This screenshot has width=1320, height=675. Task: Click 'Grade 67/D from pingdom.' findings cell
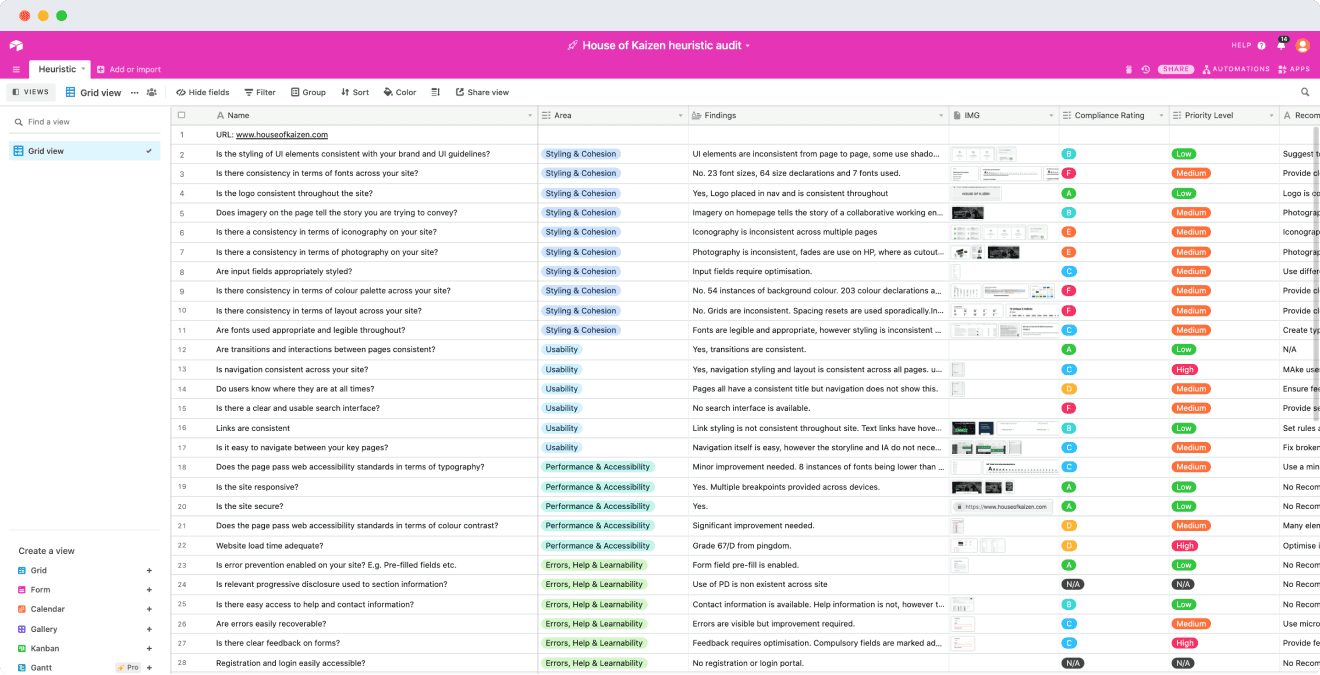click(x=819, y=545)
